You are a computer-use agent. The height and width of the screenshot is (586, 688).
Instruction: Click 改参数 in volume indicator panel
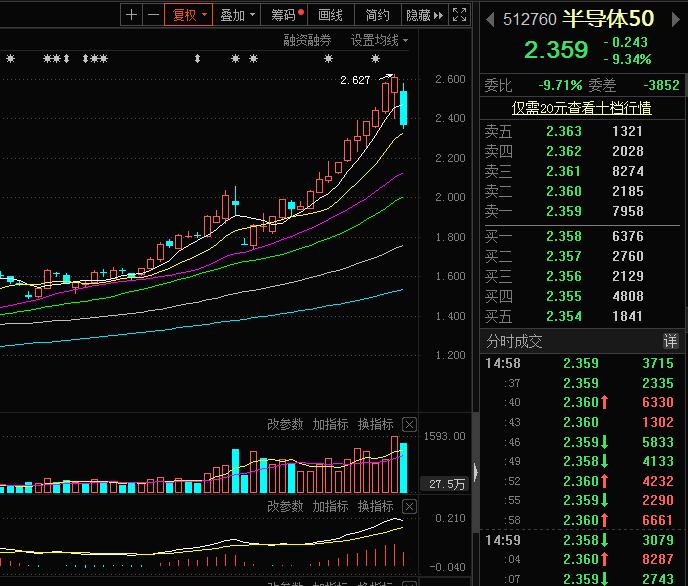[x=285, y=425]
